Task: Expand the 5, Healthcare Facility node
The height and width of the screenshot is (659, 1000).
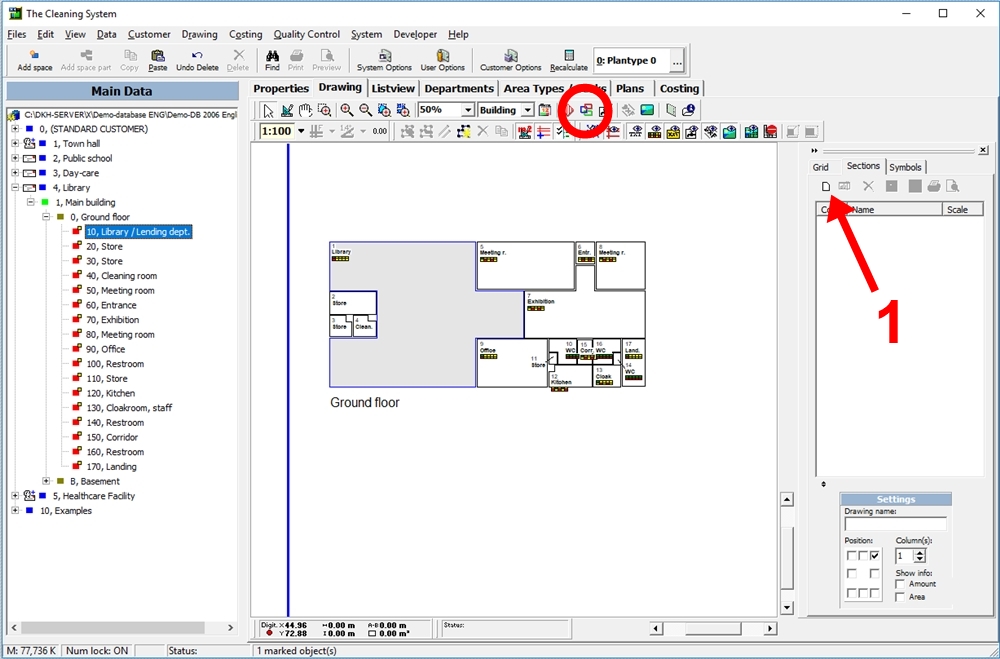Action: (15, 496)
